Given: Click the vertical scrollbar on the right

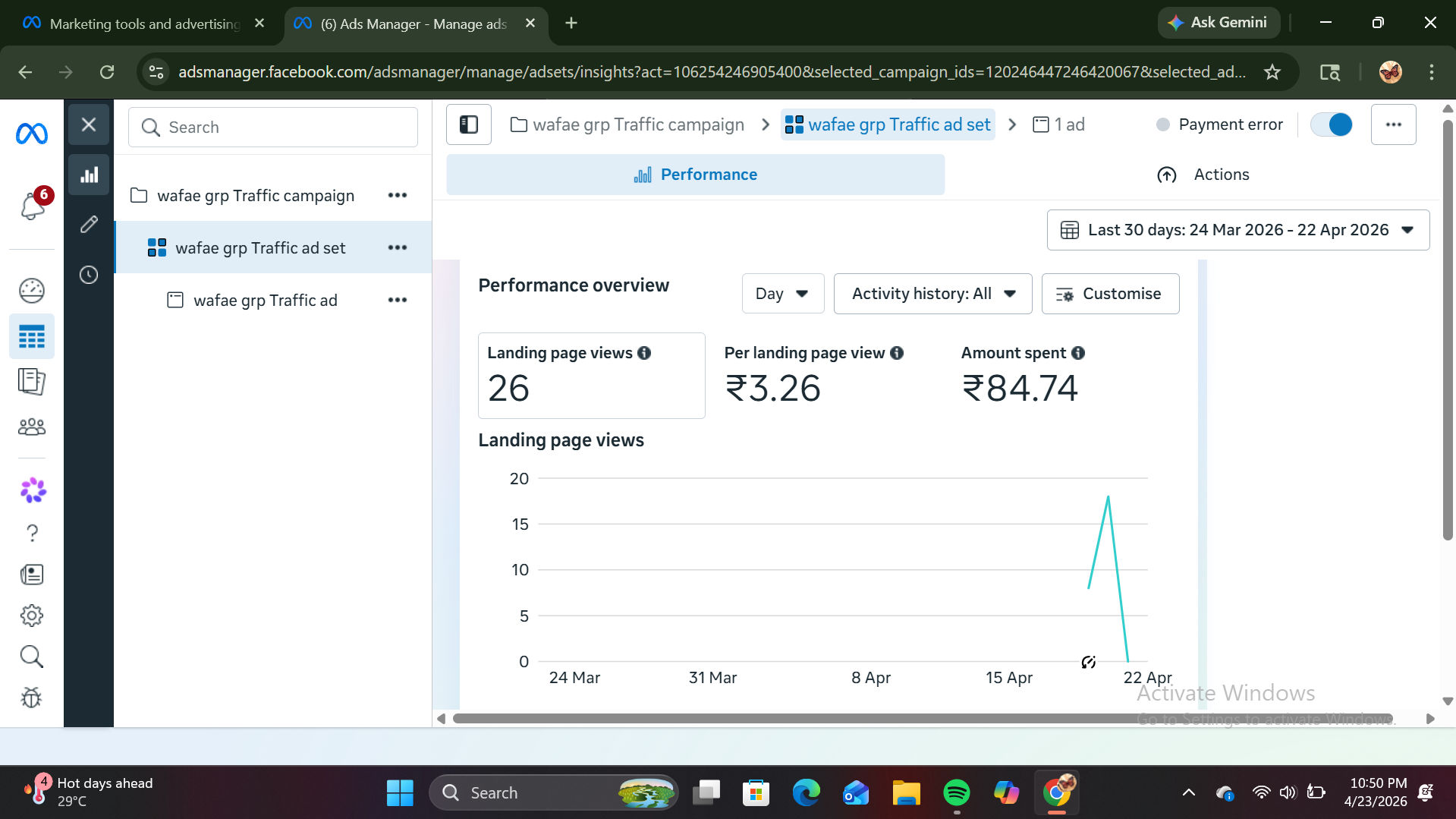Looking at the screenshot, I should 1448,330.
